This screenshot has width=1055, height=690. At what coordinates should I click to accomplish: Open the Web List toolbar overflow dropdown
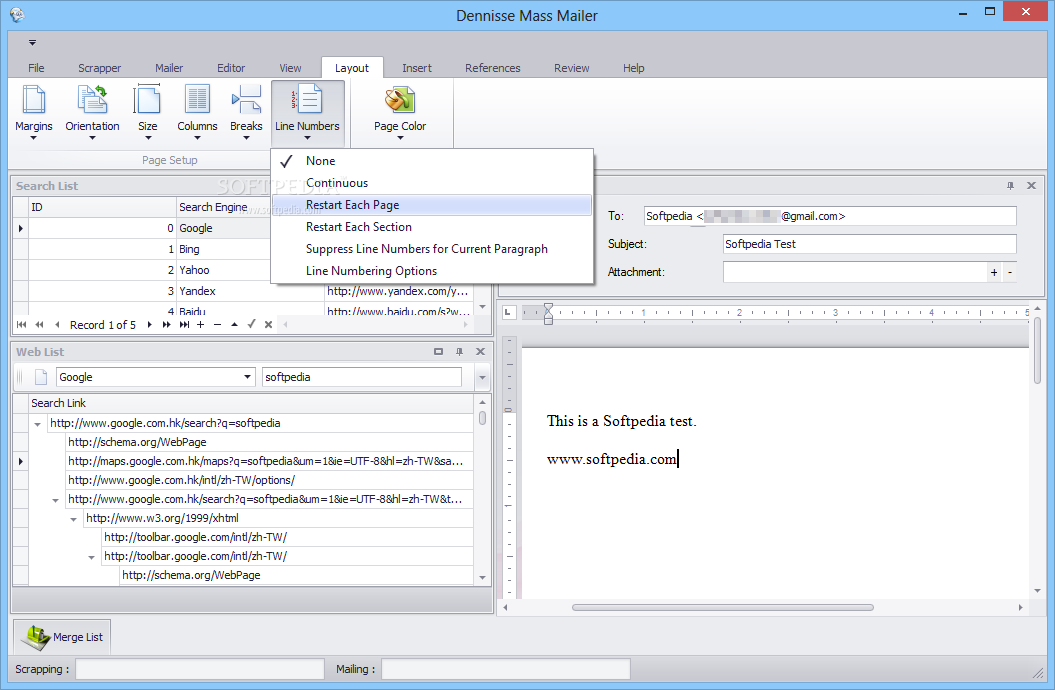point(482,377)
